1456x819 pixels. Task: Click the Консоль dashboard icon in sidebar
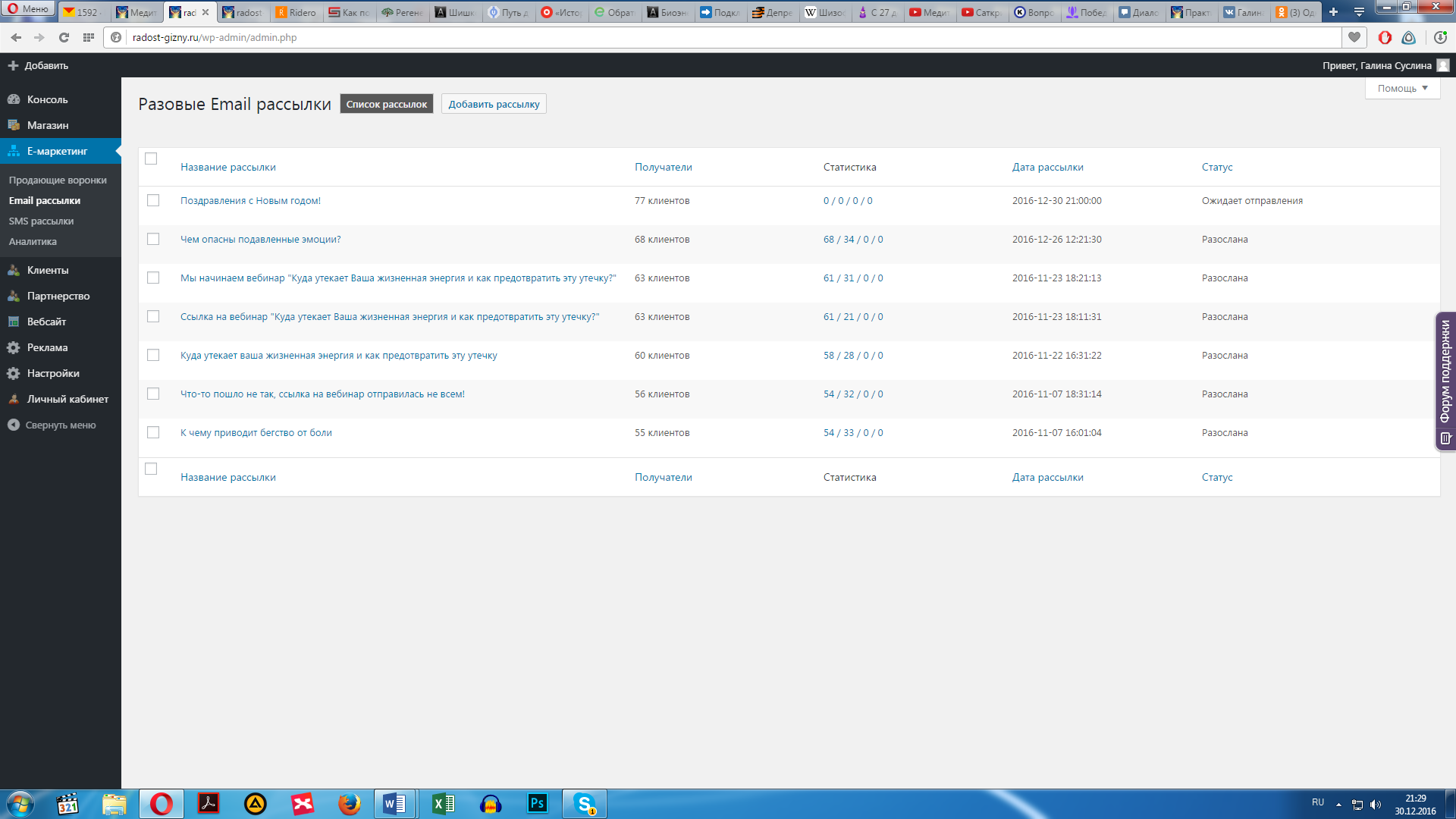(x=14, y=99)
